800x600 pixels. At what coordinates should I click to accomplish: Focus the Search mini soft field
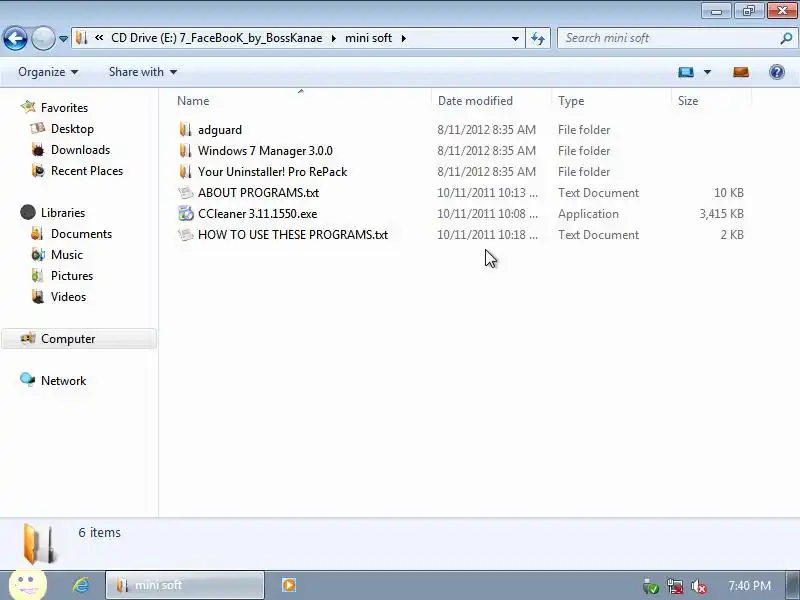point(668,38)
